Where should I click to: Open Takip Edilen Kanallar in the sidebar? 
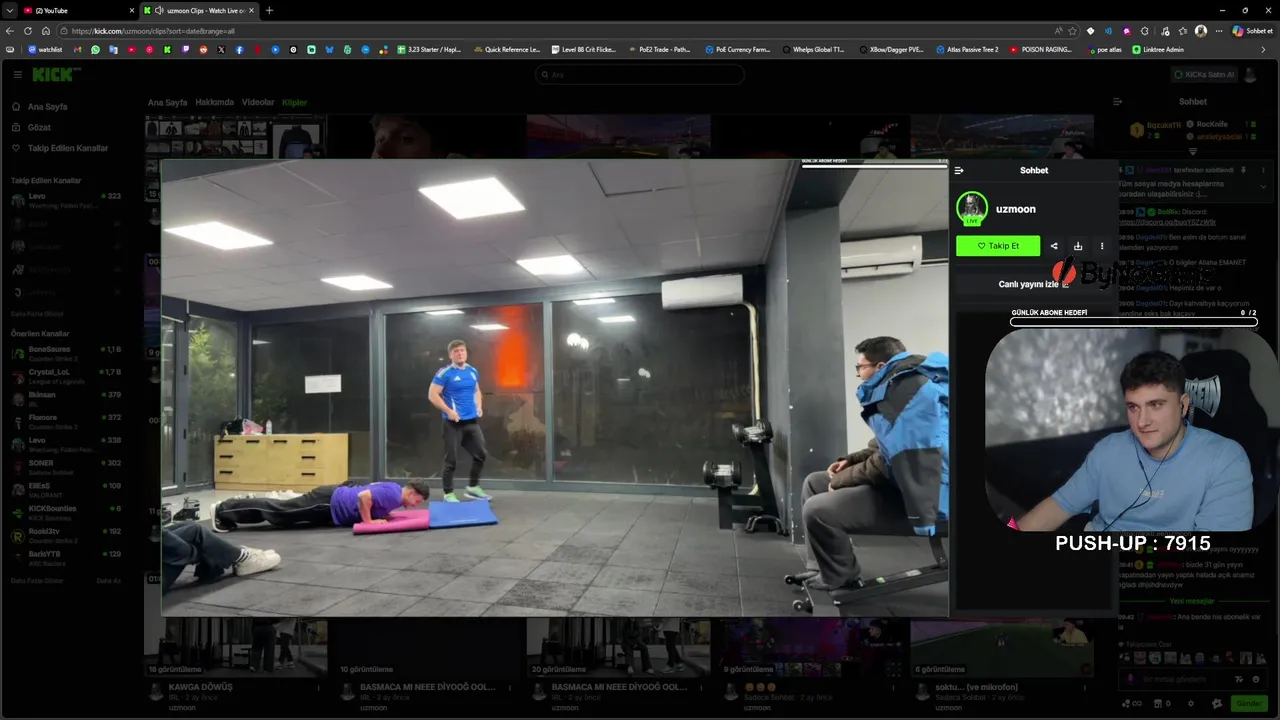click(x=67, y=148)
